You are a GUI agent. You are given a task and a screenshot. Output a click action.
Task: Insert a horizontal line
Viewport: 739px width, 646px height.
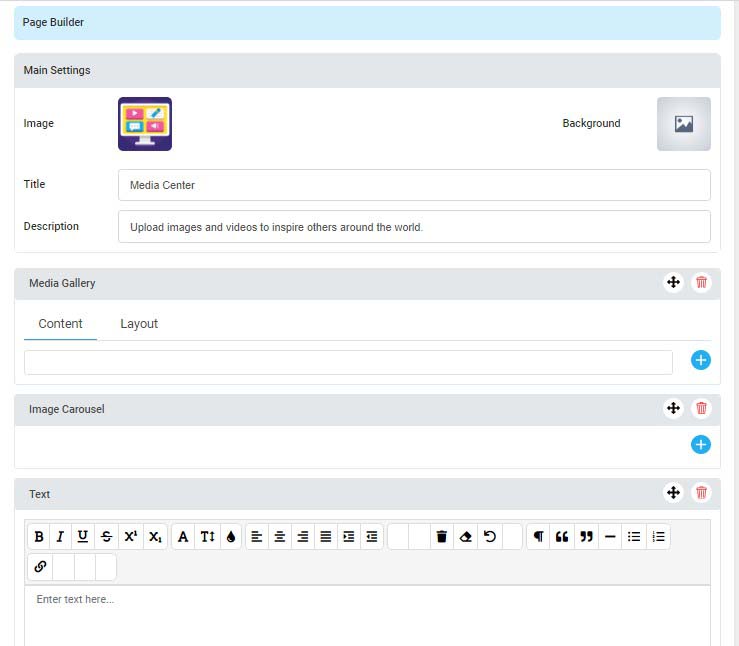click(610, 536)
